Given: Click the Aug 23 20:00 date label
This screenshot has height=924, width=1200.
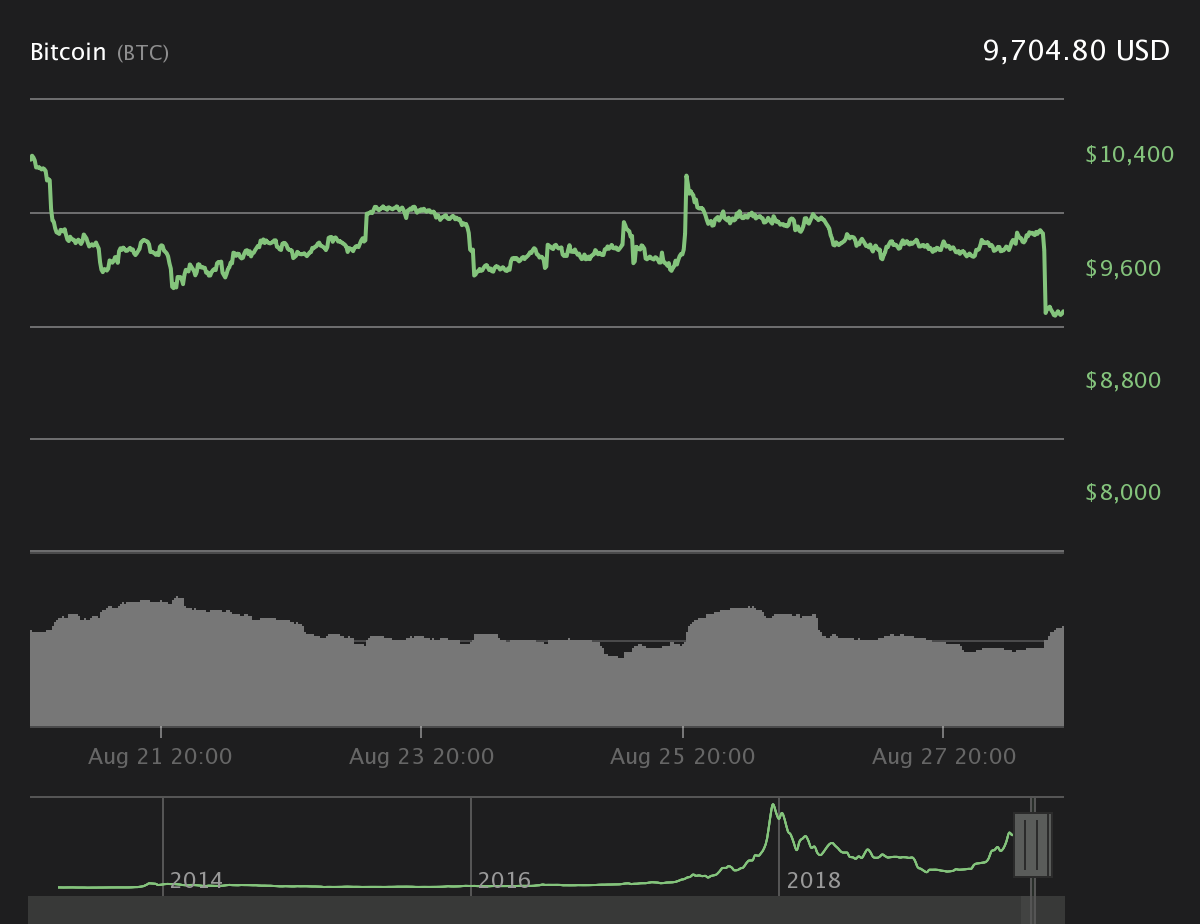Looking at the screenshot, I should pos(421,757).
